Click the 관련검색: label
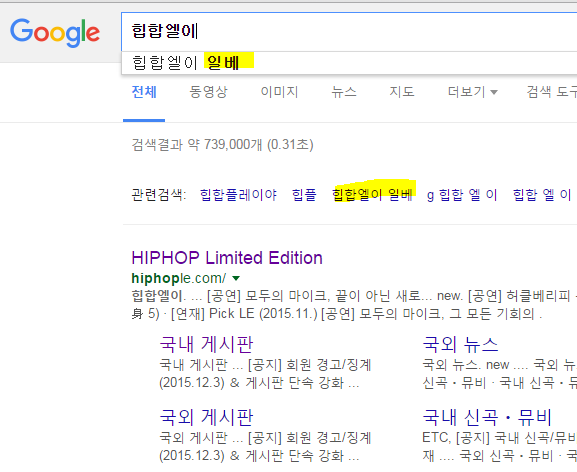Image resolution: width=577 pixels, height=472 pixels. pos(159,195)
